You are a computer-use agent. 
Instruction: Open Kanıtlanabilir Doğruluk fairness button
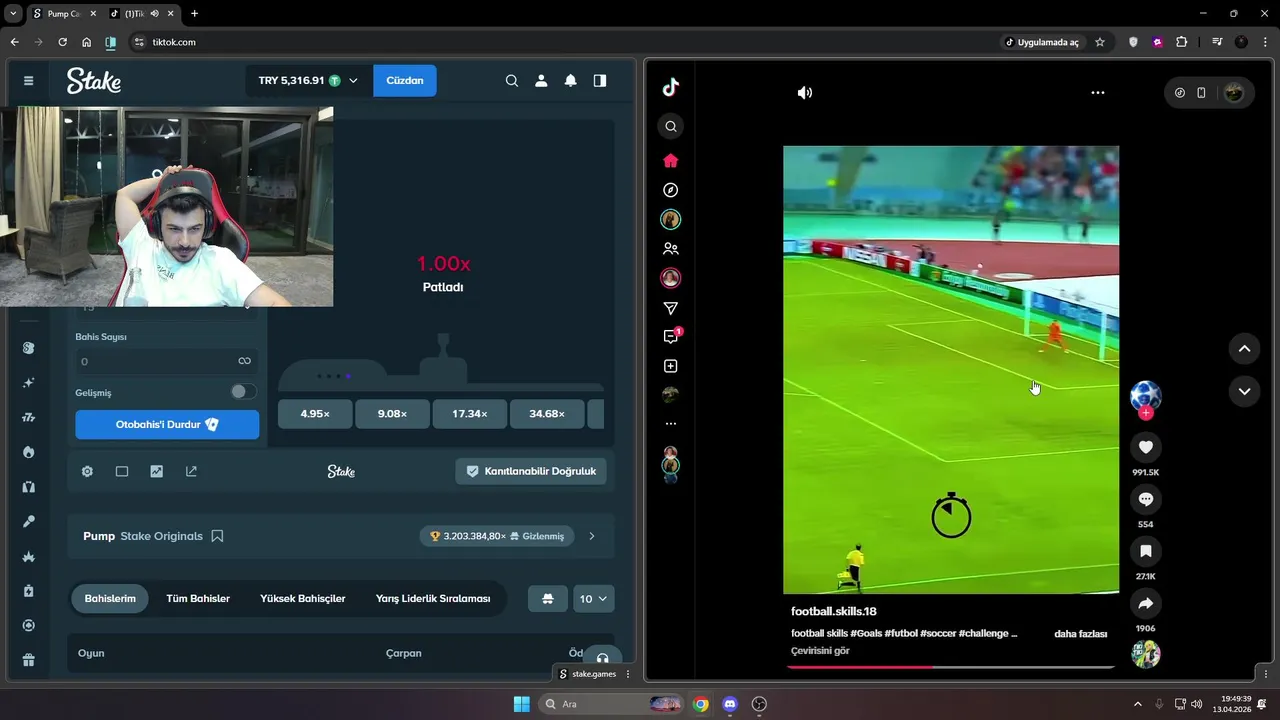531,471
